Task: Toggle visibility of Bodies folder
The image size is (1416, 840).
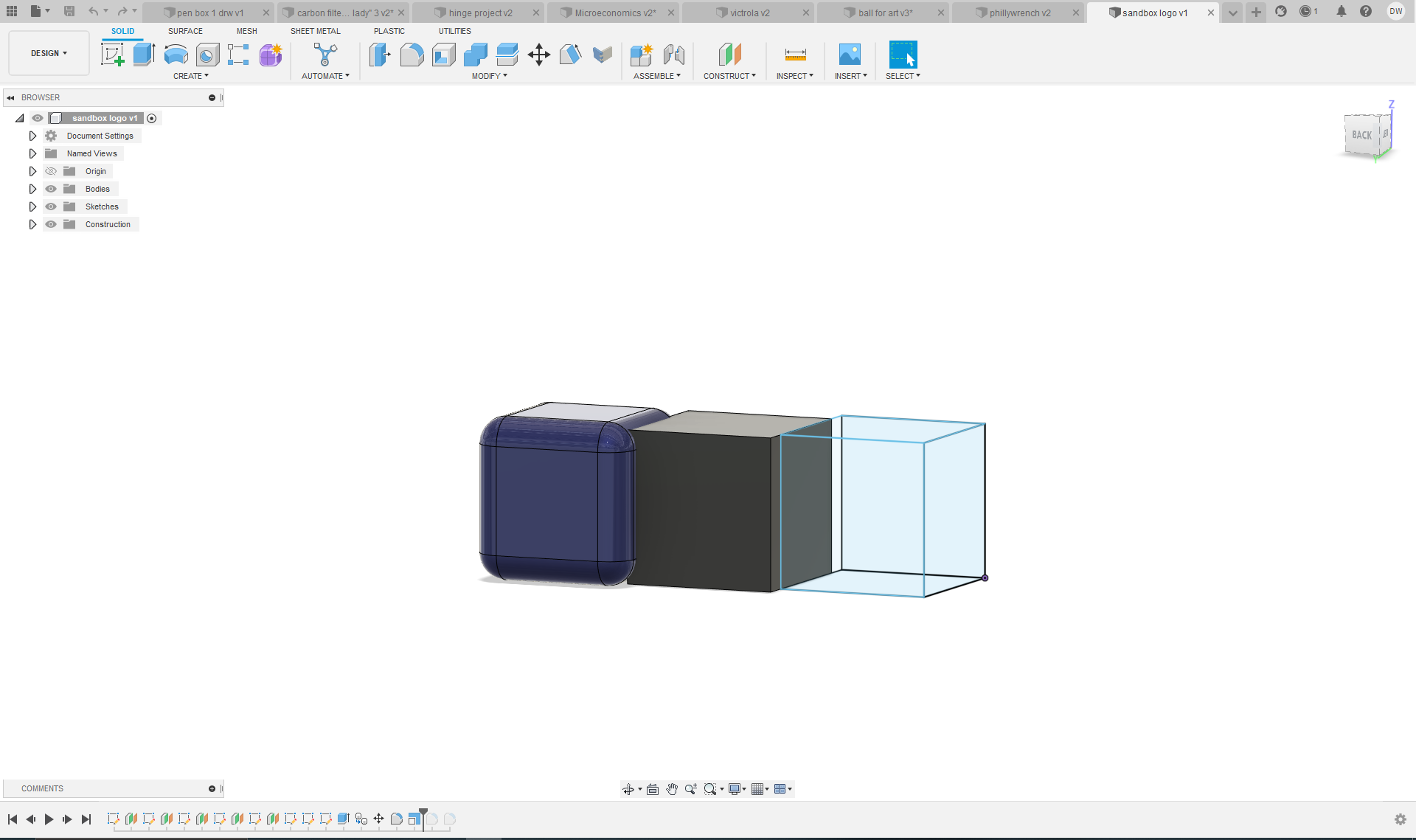Action: point(50,188)
